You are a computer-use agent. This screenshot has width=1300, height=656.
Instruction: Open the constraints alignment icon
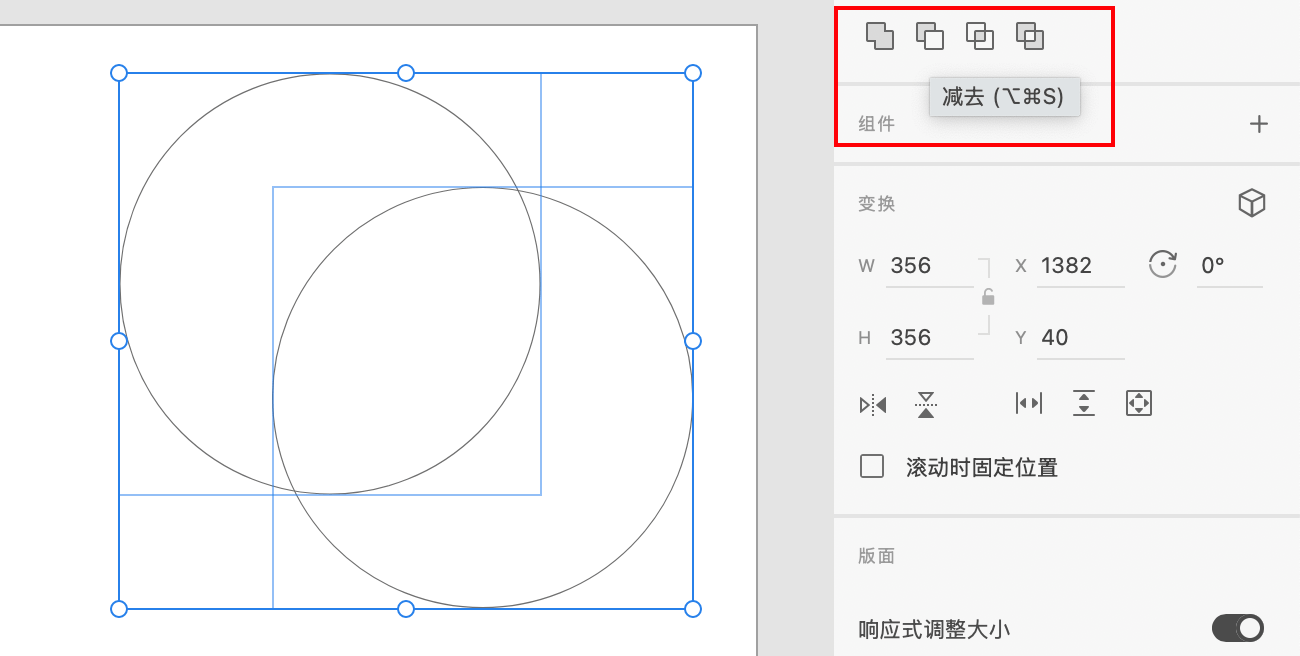click(x=1139, y=403)
